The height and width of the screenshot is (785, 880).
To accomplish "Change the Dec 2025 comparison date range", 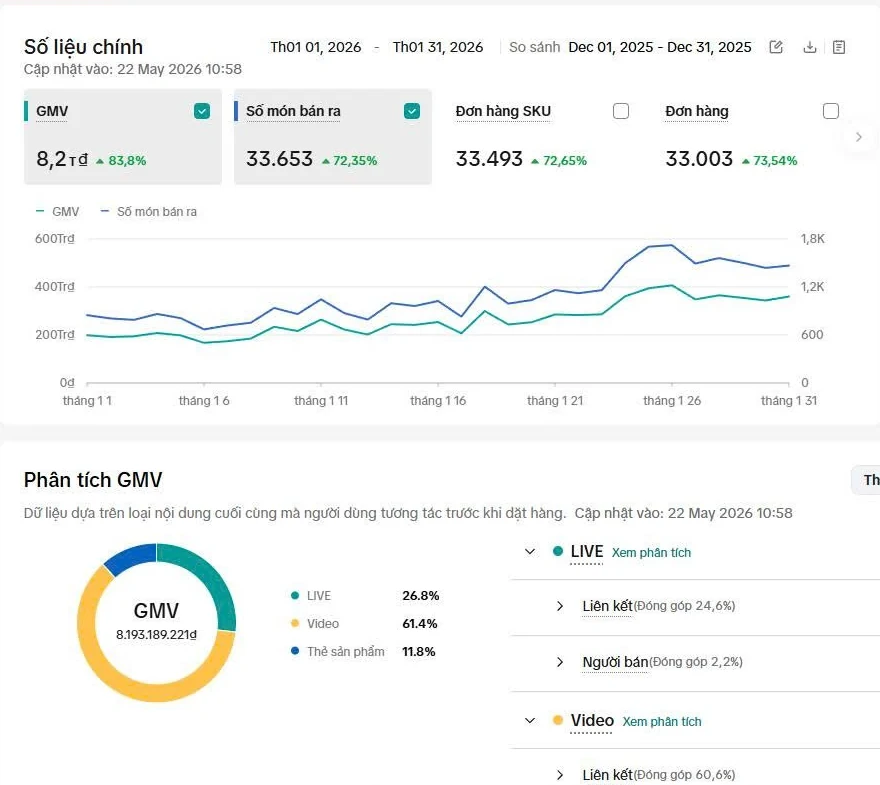I will [x=659, y=47].
